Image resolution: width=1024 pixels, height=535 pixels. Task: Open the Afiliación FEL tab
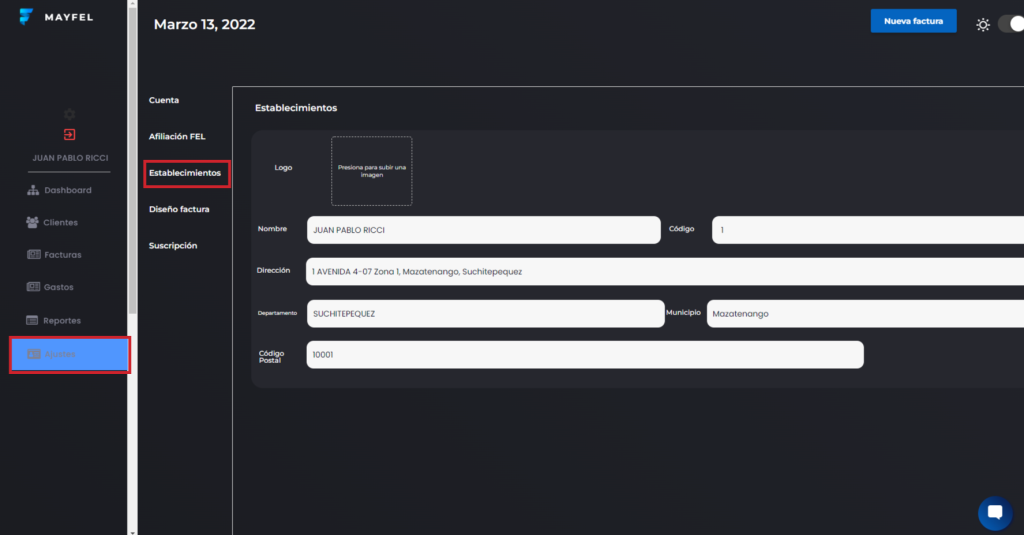click(x=177, y=136)
